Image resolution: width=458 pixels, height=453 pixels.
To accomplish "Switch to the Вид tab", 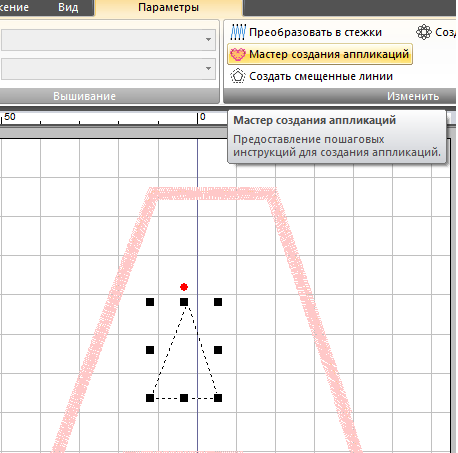I will tap(68, 7).
